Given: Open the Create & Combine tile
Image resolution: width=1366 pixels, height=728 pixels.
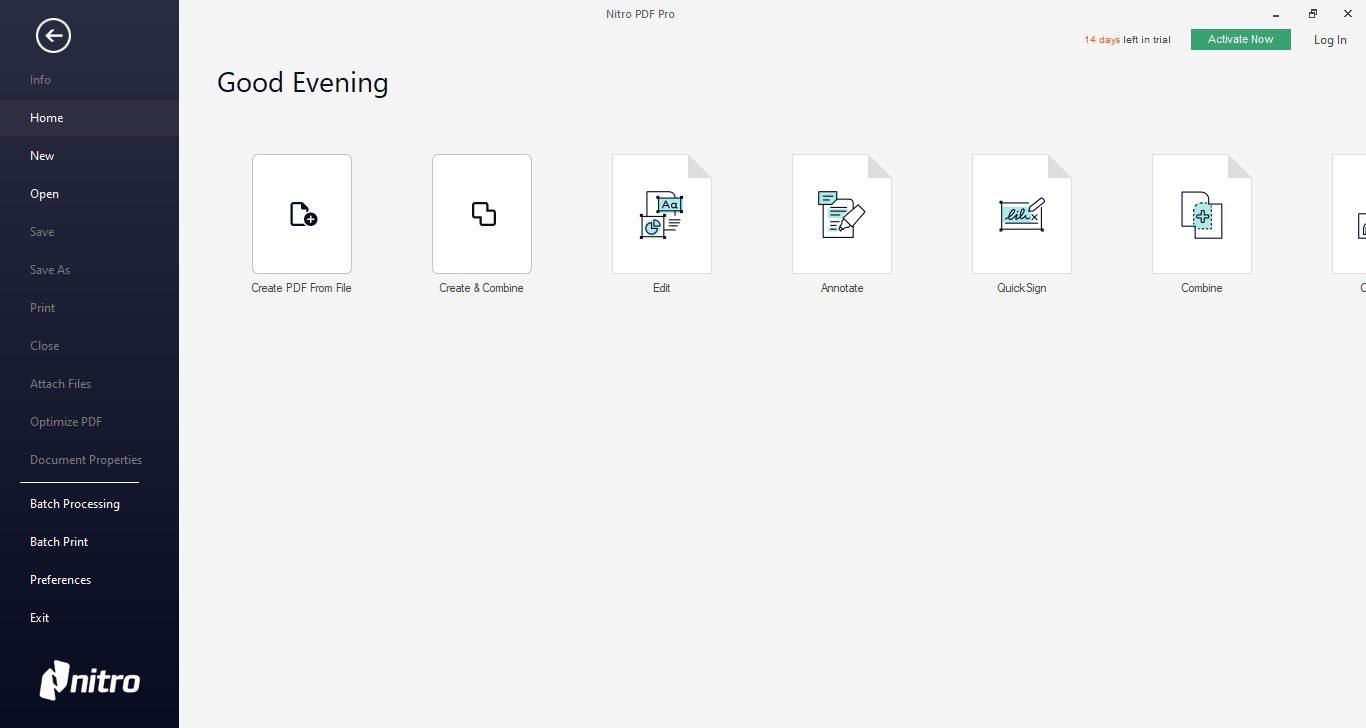Looking at the screenshot, I should point(482,214).
